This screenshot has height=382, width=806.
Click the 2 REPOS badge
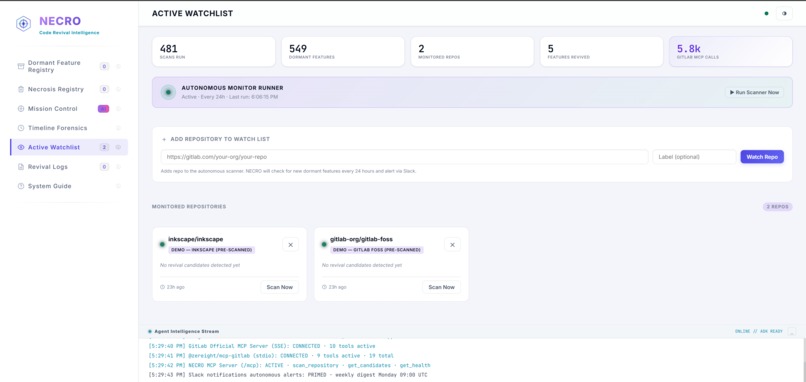[777, 207]
